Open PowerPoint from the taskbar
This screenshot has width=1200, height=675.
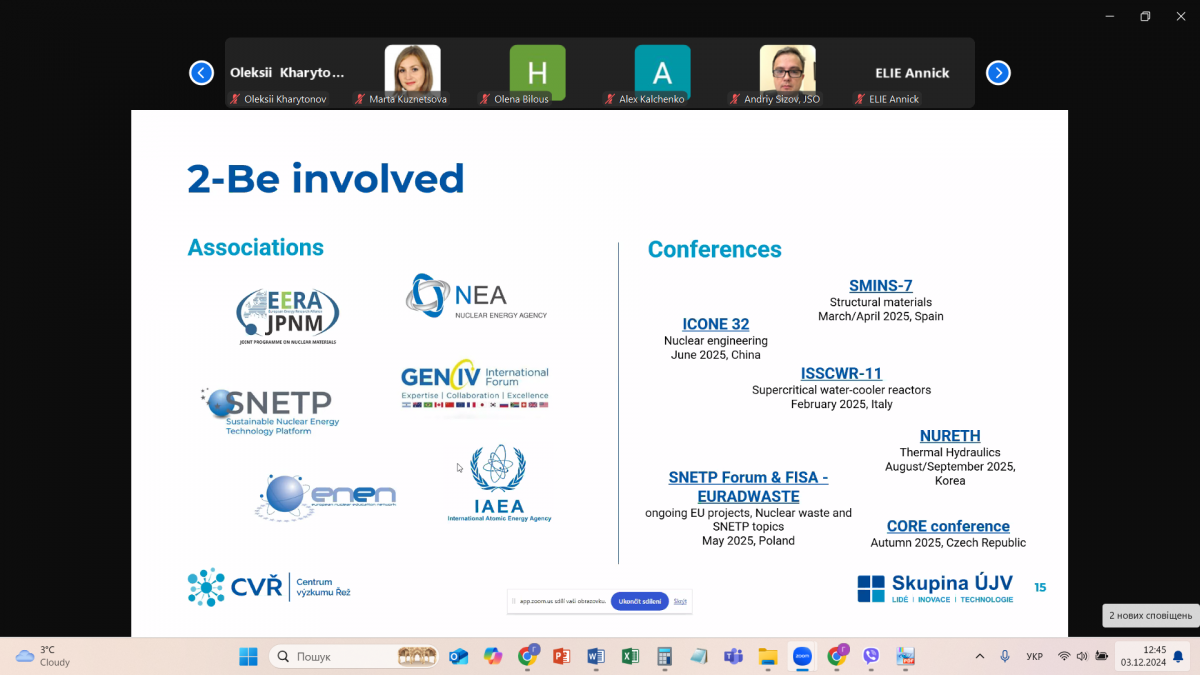coord(561,657)
